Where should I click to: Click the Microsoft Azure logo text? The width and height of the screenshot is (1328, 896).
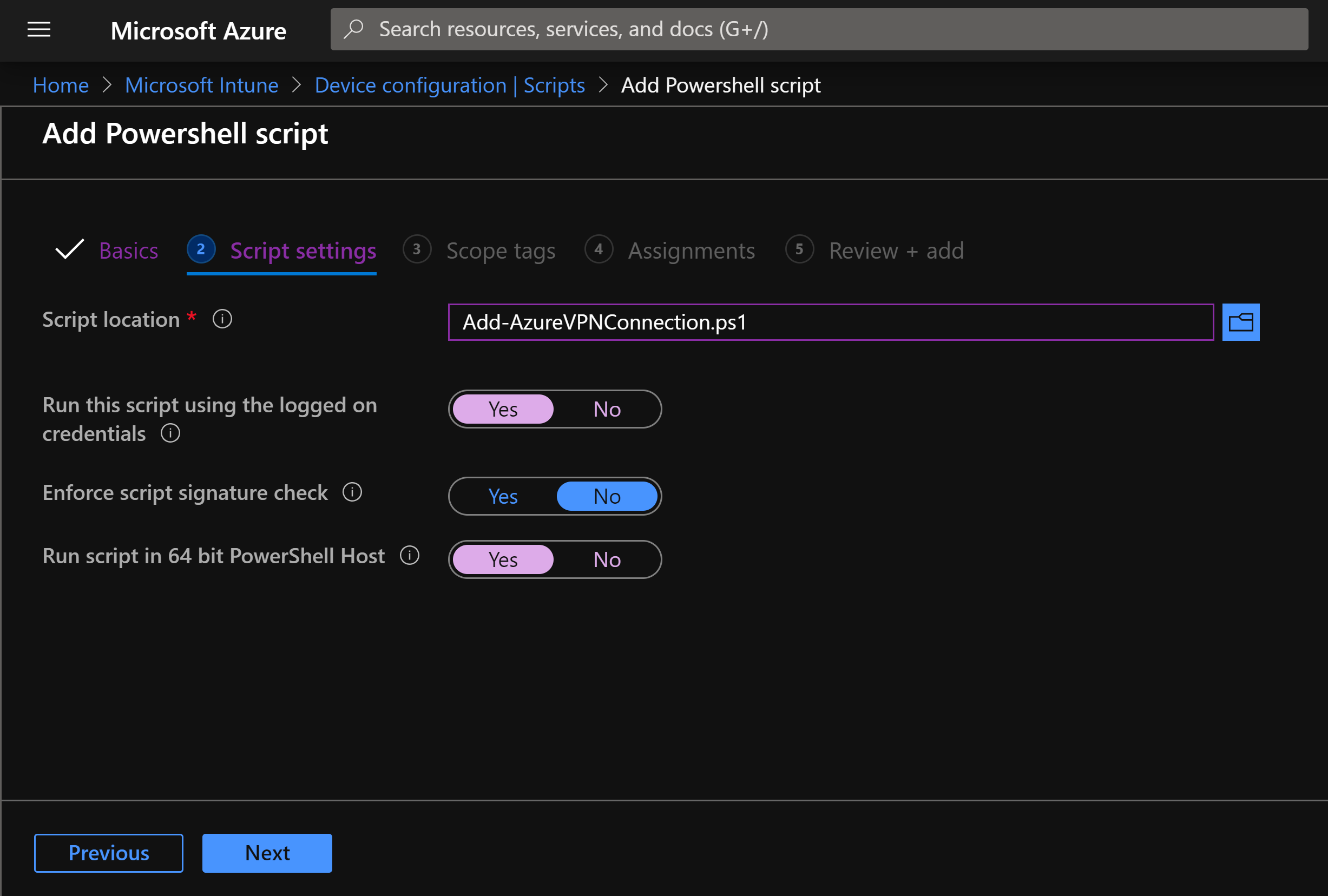click(198, 31)
